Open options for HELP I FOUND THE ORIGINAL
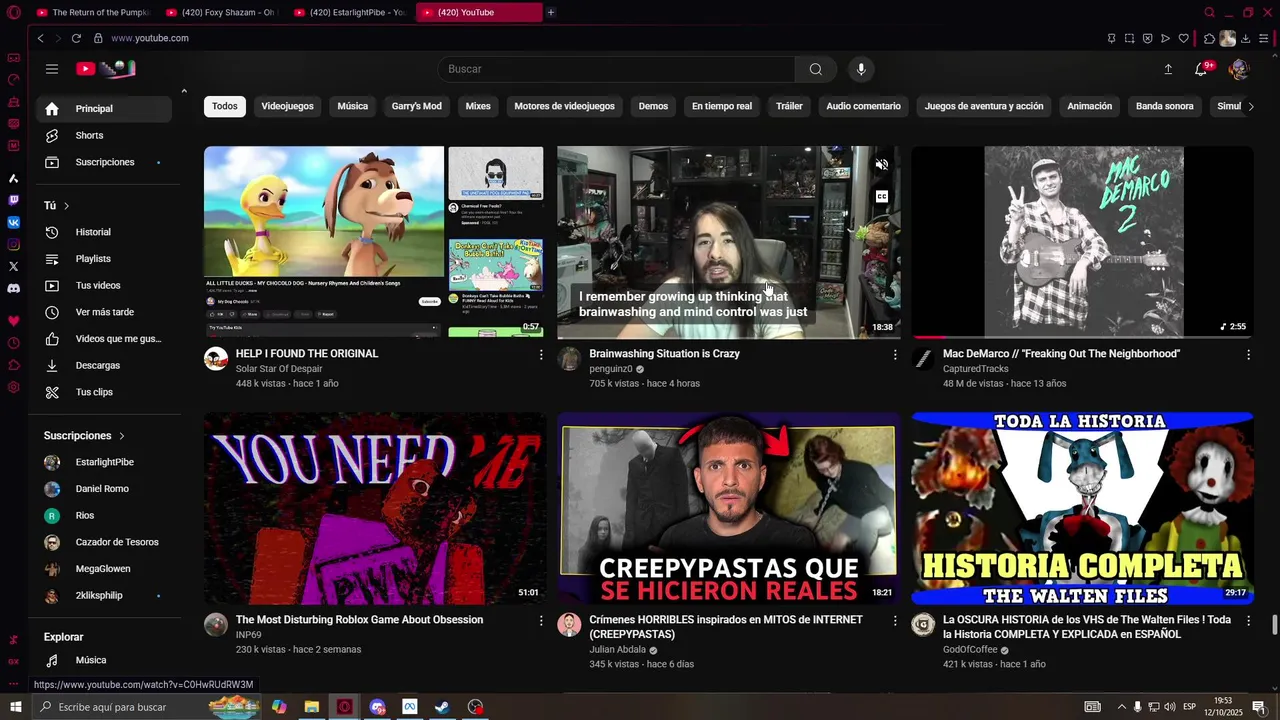The width and height of the screenshot is (1280, 720). [x=541, y=355]
